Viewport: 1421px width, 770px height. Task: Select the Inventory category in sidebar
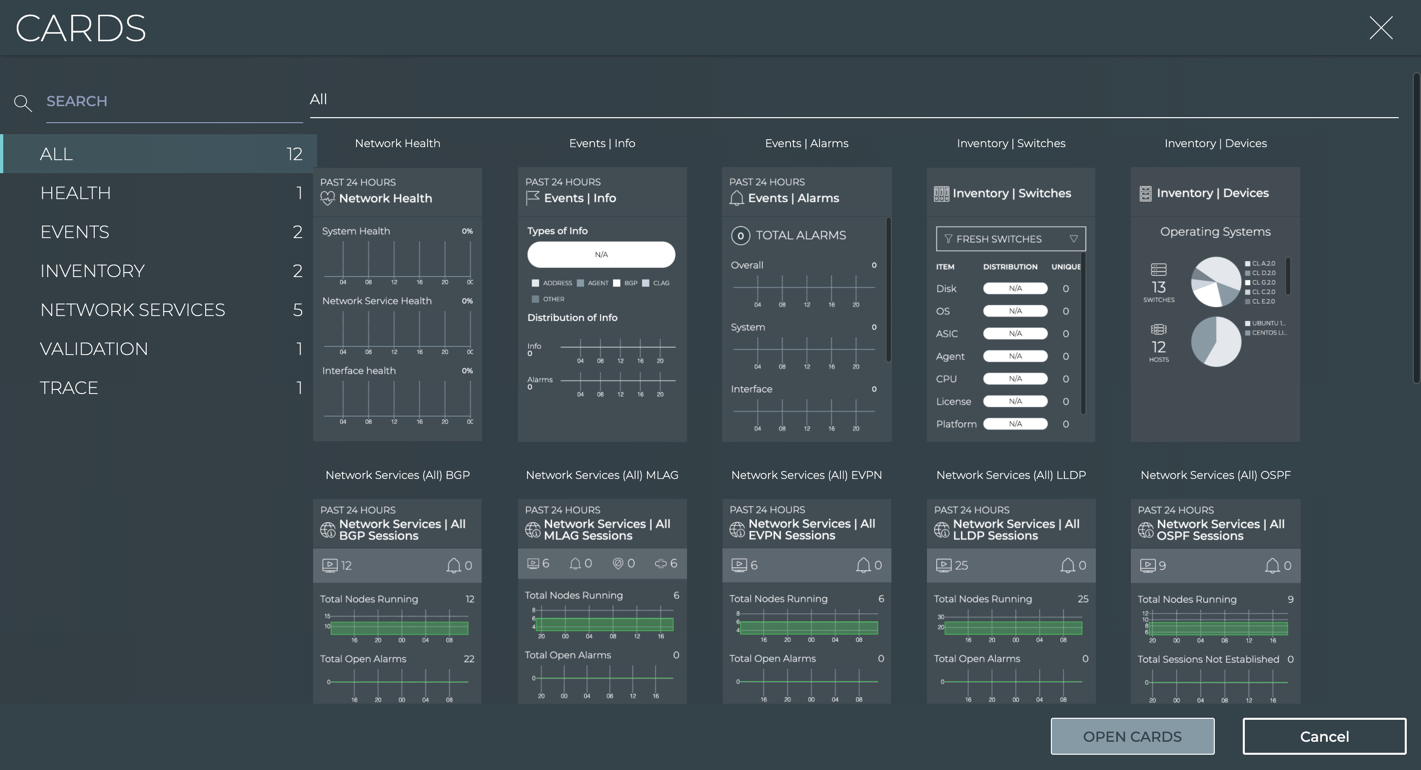[92, 271]
